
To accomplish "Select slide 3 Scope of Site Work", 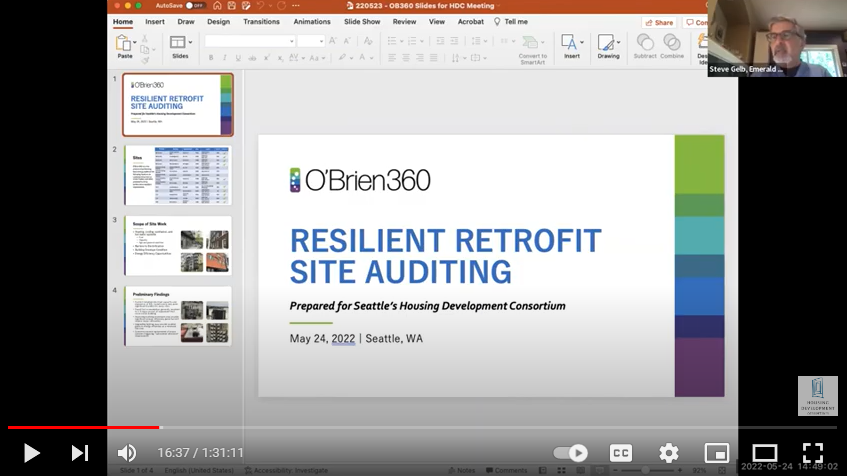I will click(178, 246).
